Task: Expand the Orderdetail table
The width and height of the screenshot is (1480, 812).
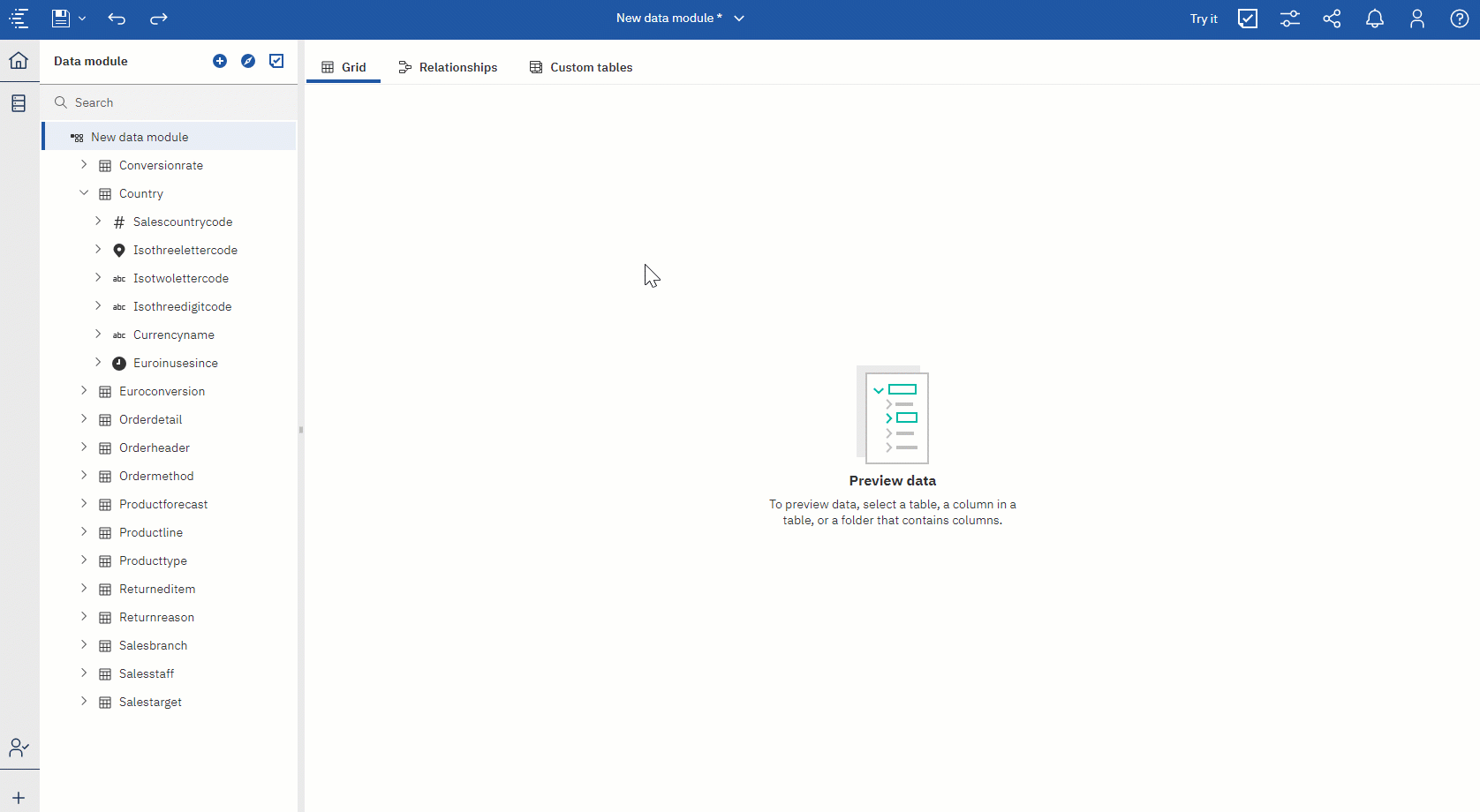Action: click(84, 419)
